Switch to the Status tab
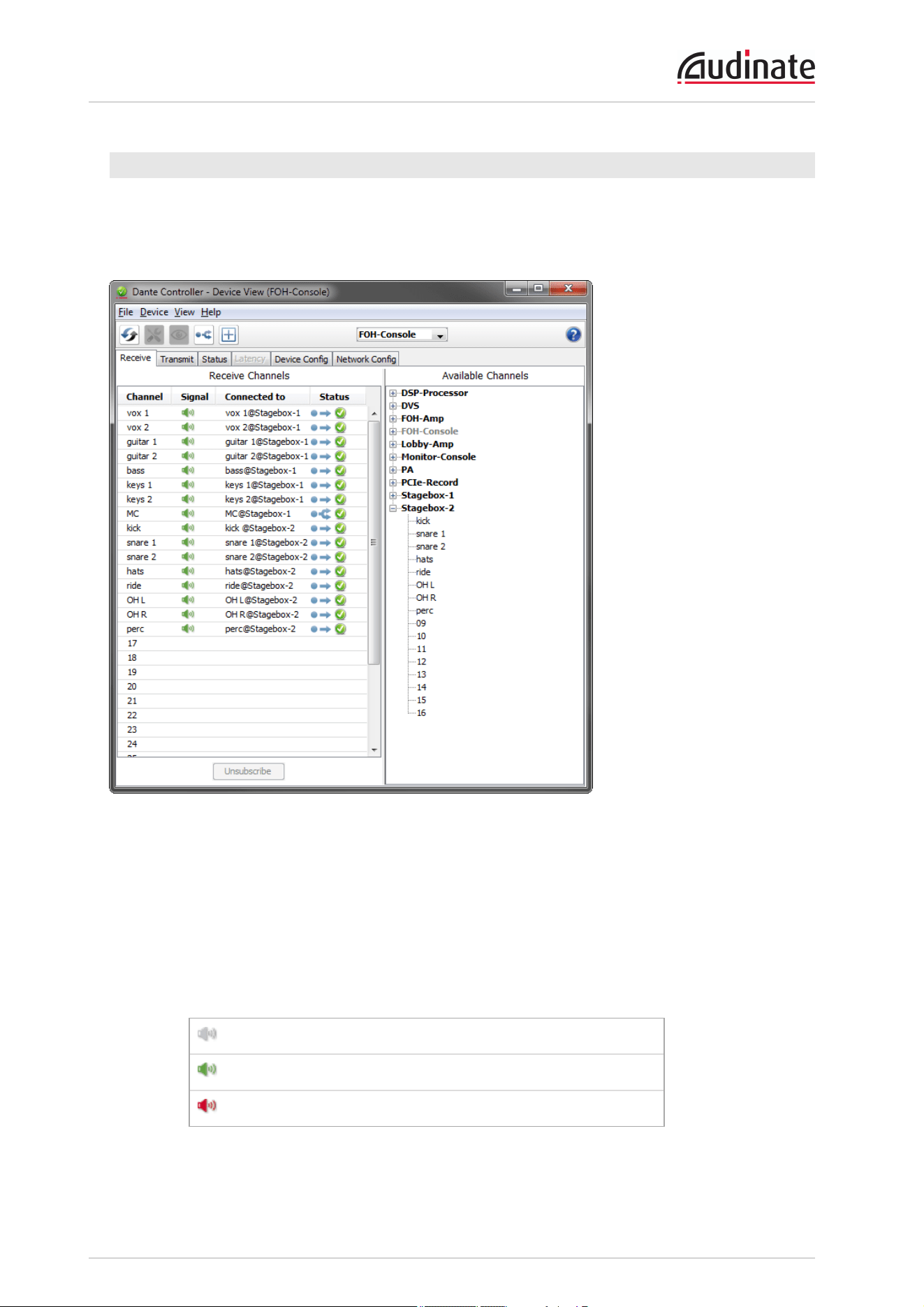924x1307 pixels. (x=214, y=359)
